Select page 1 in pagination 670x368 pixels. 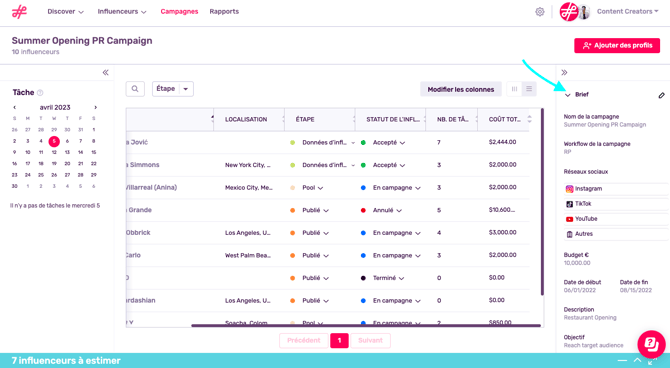[x=339, y=341]
